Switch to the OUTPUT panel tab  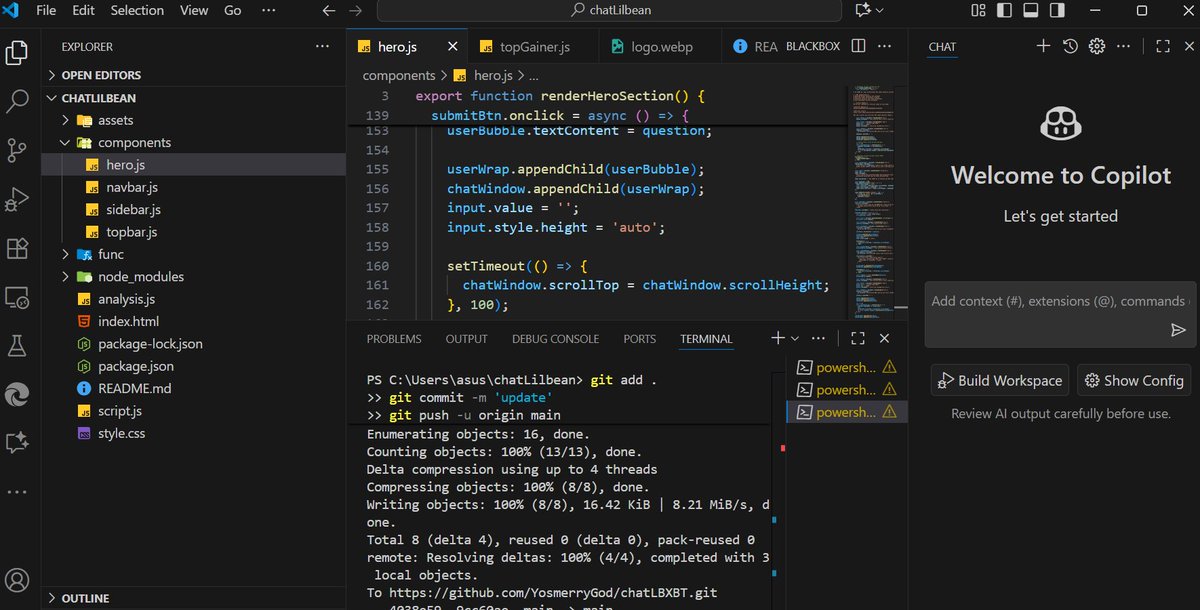pyautogui.click(x=466, y=339)
